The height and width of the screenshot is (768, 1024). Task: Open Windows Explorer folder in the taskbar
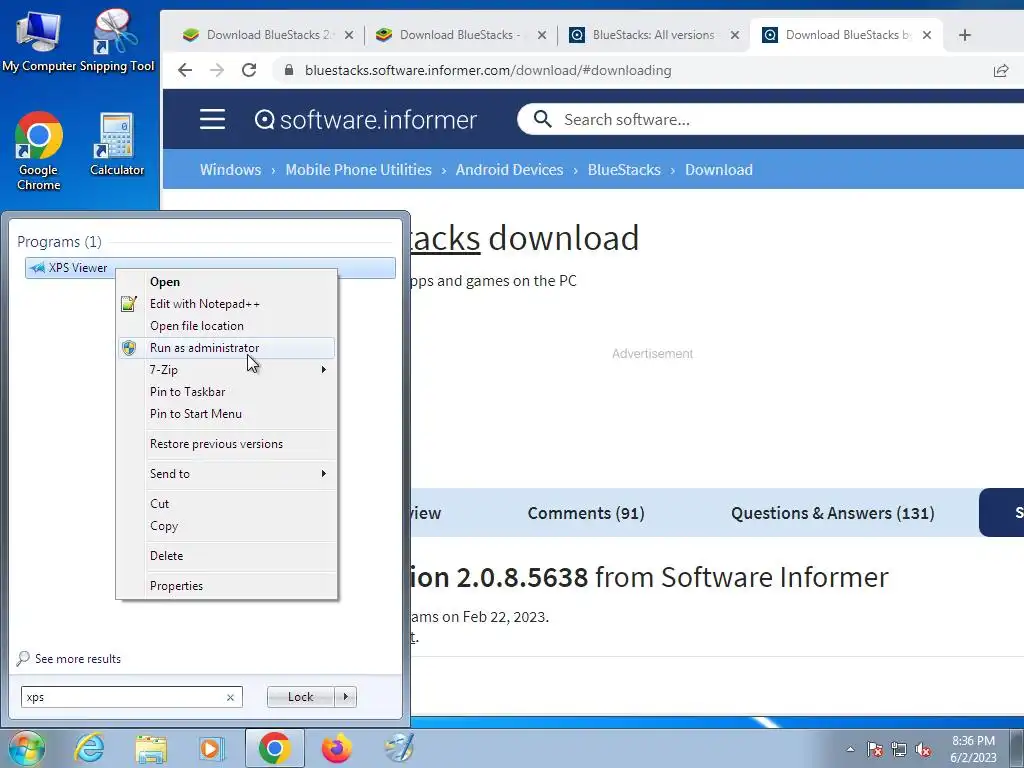(x=152, y=748)
